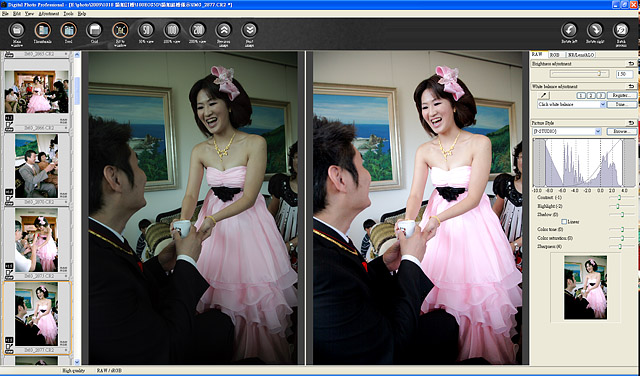This screenshot has width=640, height=376.
Task: Click the Brightness adjustment slider
Action: (x=579, y=74)
